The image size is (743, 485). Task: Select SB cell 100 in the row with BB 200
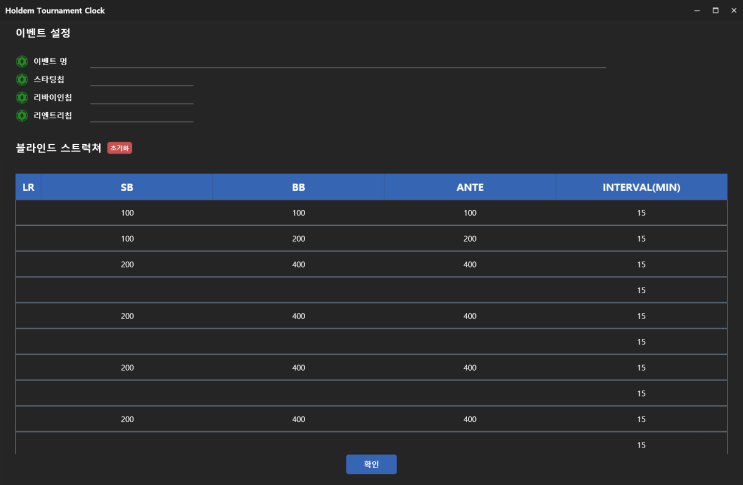point(127,239)
